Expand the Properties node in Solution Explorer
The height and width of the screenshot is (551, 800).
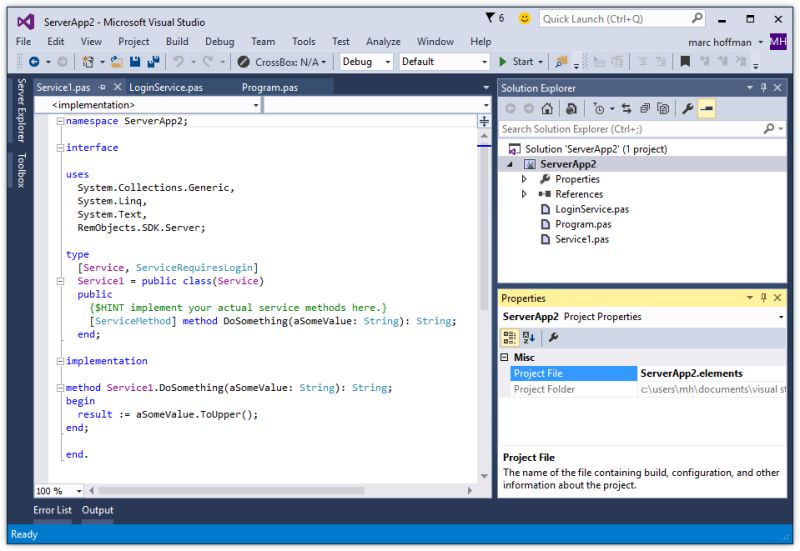click(524, 179)
